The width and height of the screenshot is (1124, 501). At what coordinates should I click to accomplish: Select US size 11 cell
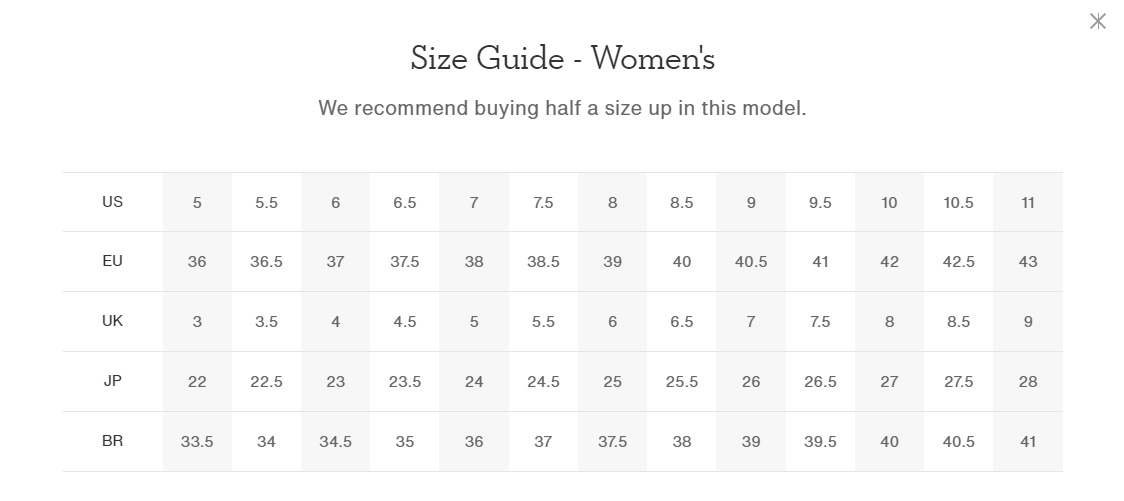pyautogui.click(x=1028, y=202)
